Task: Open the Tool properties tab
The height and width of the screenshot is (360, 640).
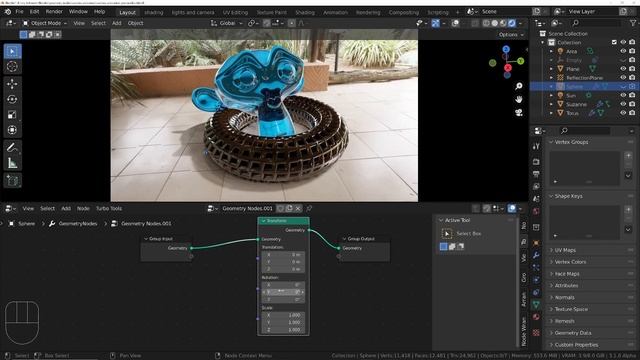Action: (x=536, y=146)
